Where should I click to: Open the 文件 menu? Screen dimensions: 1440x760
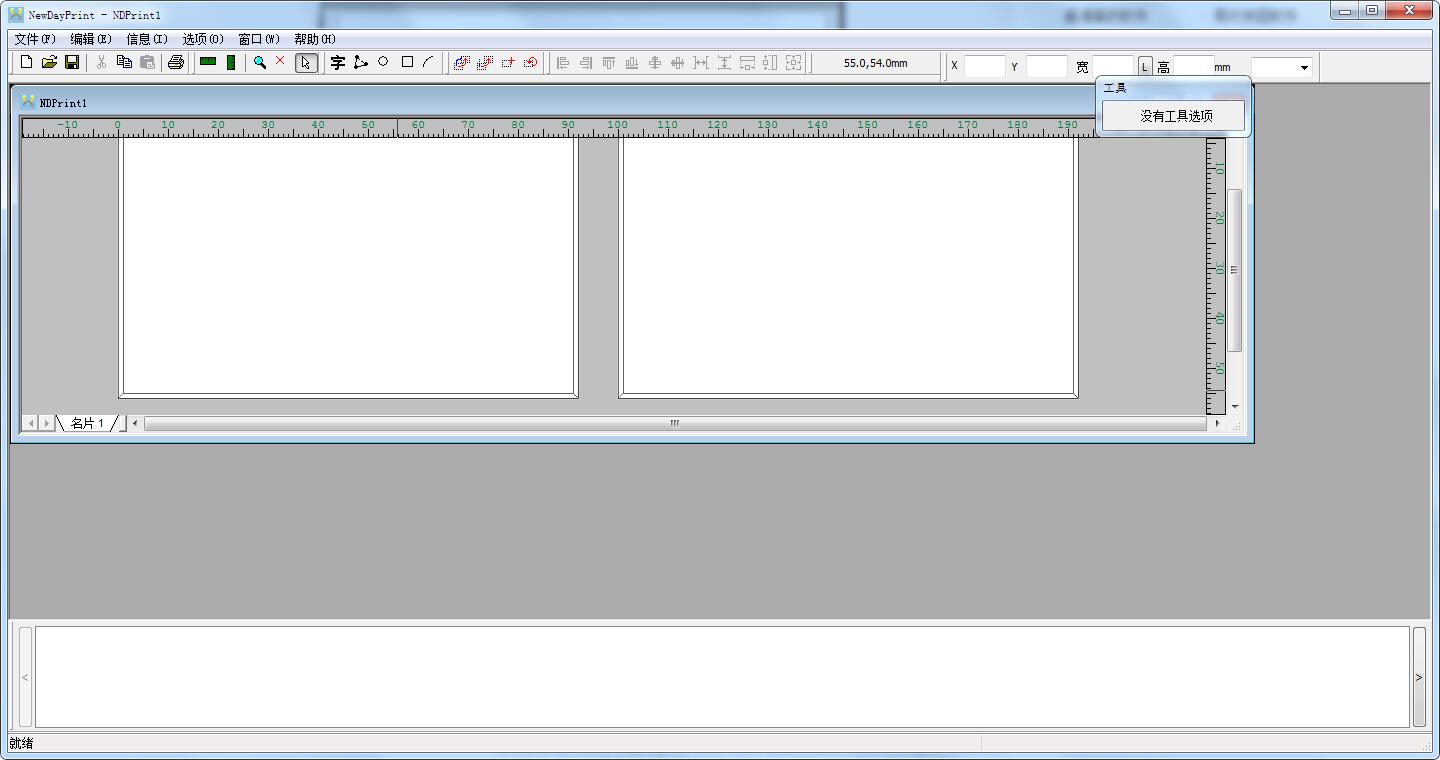(x=35, y=39)
